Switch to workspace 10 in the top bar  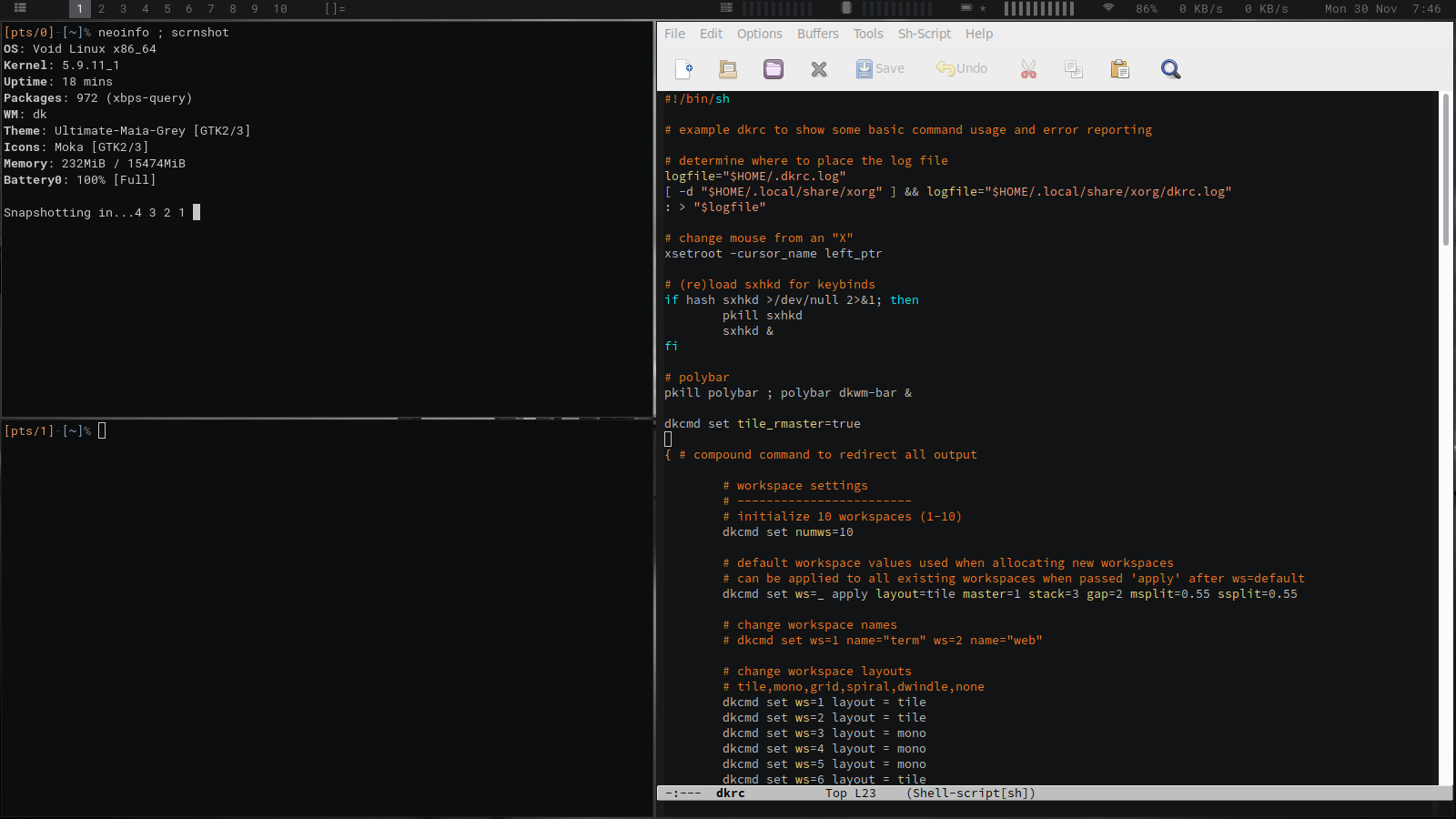point(280,9)
